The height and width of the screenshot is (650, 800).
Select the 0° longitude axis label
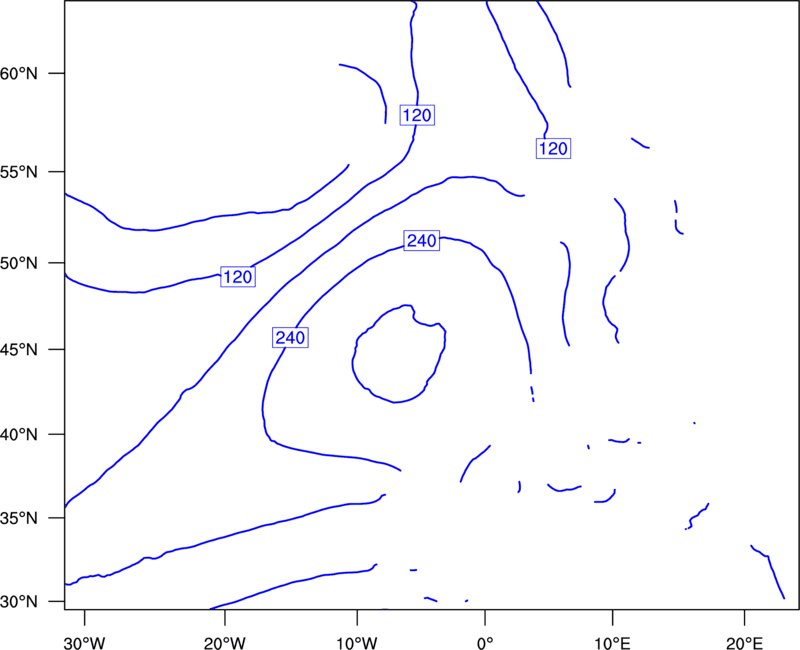[x=485, y=643]
